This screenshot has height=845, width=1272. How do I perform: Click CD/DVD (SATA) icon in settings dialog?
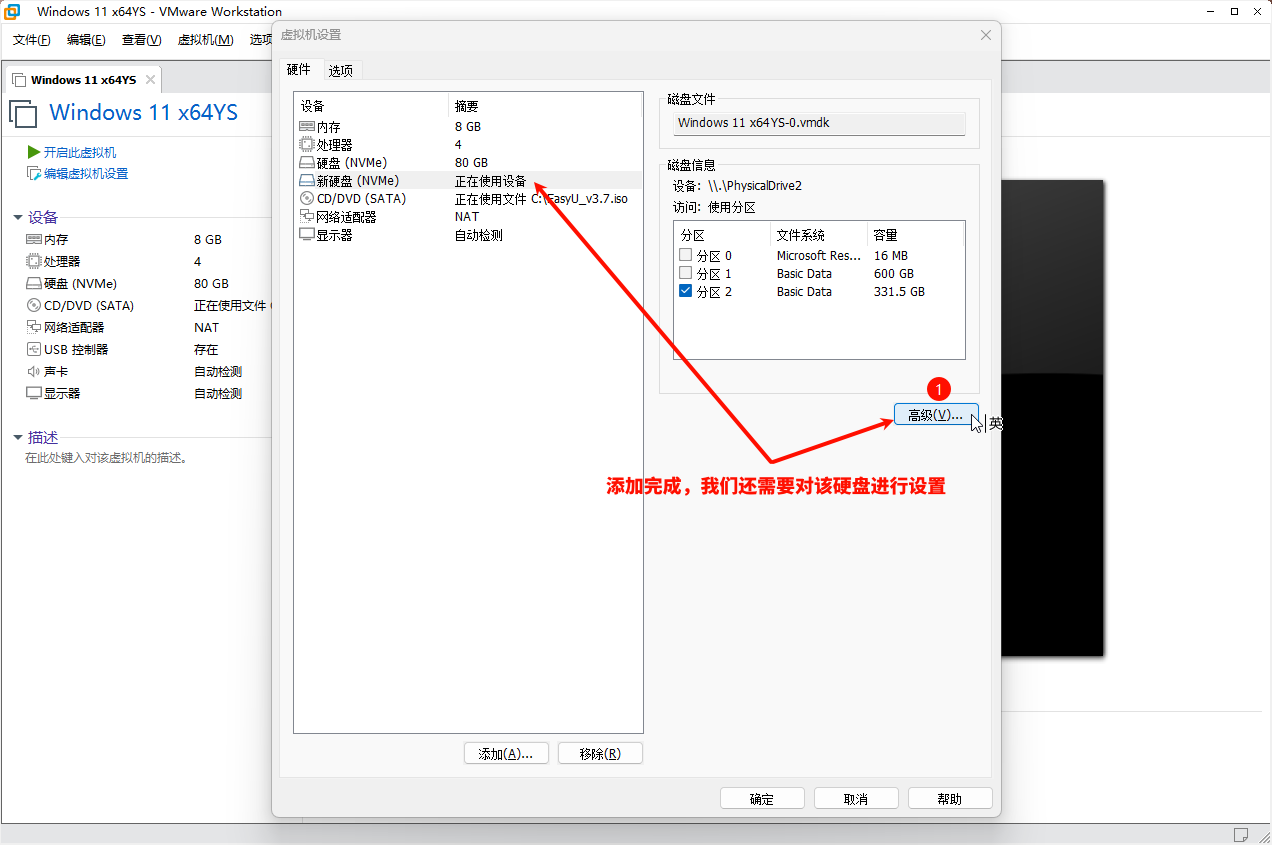(x=307, y=199)
